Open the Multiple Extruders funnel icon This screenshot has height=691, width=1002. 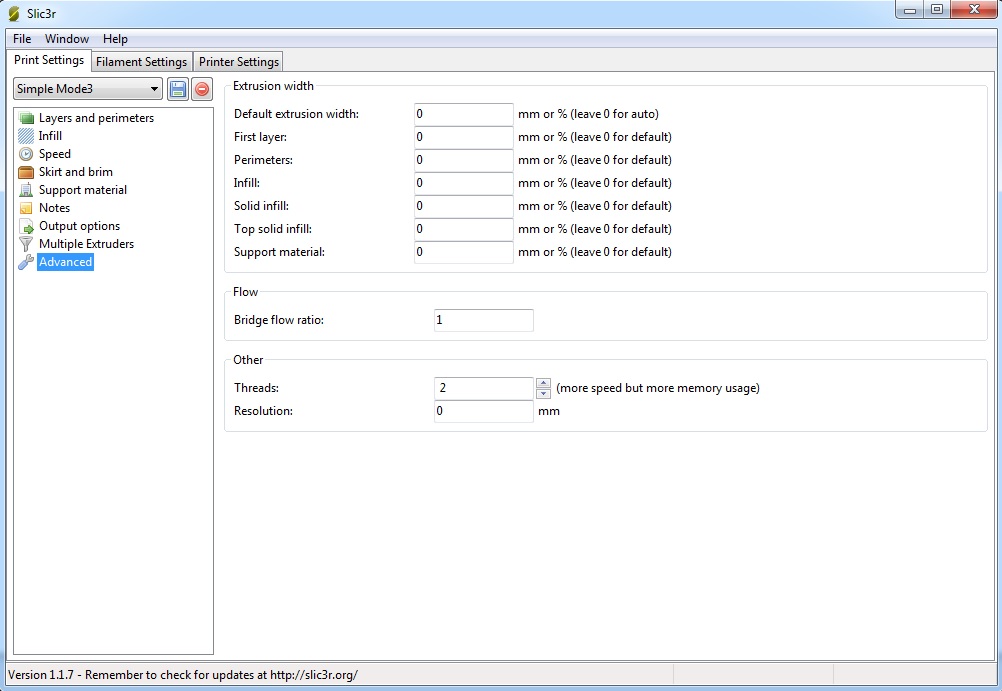pyautogui.click(x=27, y=244)
